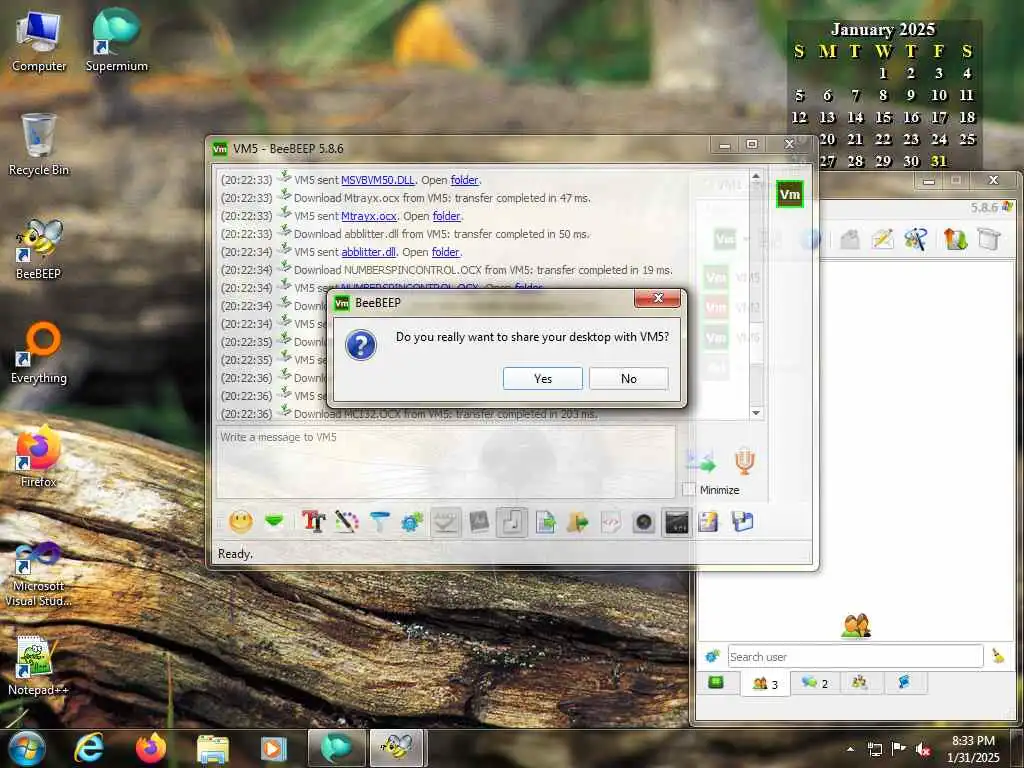
Task: Click BeeBEEP bee icon in taskbar
Action: (398, 748)
